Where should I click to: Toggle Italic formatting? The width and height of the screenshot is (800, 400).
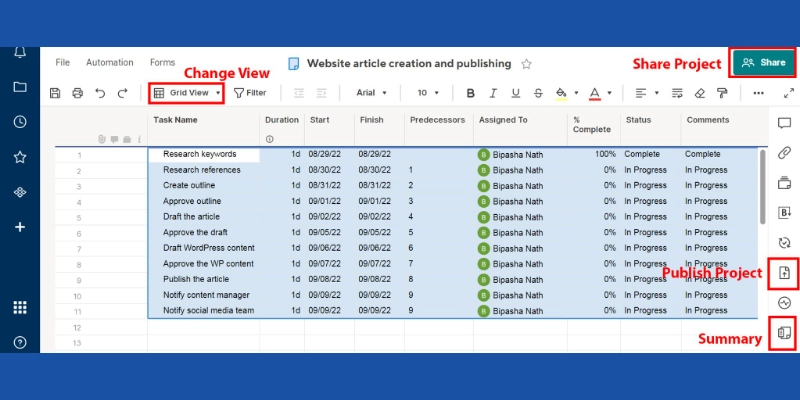[x=494, y=93]
